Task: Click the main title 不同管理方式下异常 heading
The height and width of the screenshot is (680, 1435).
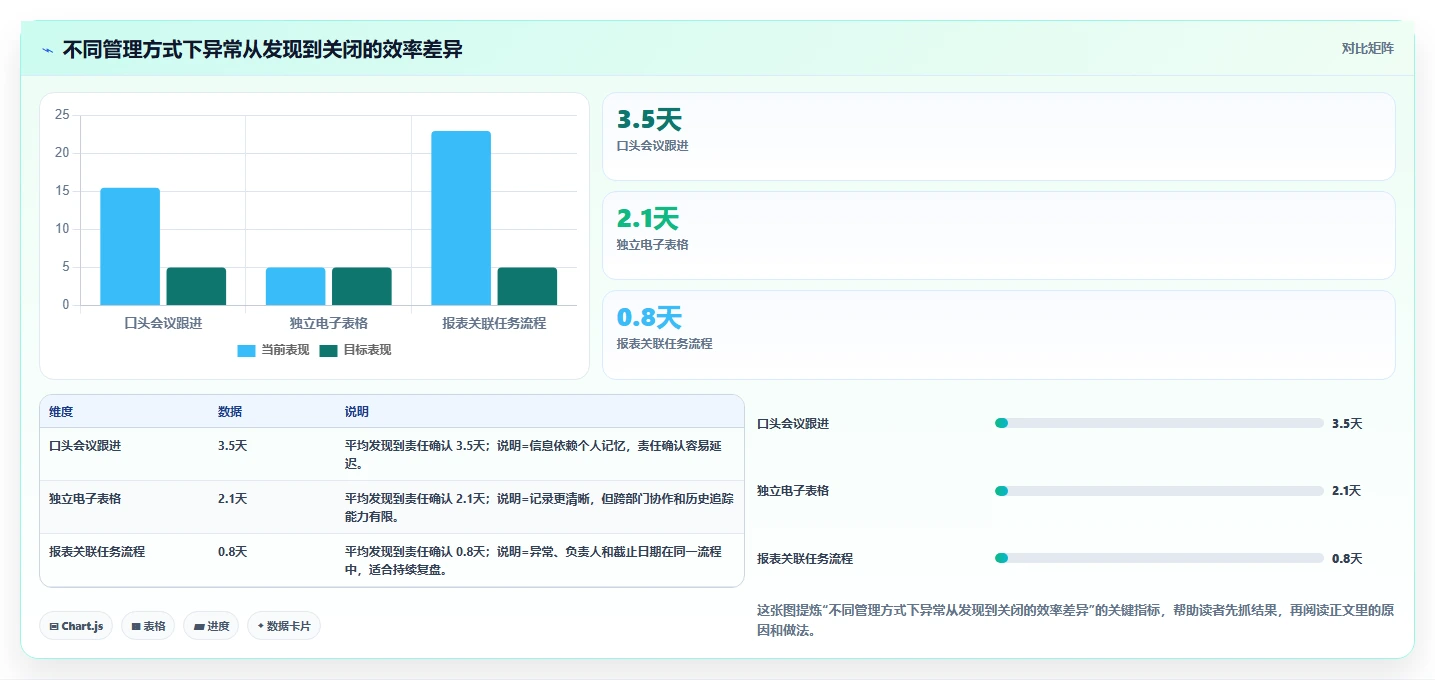Action: click(262, 49)
